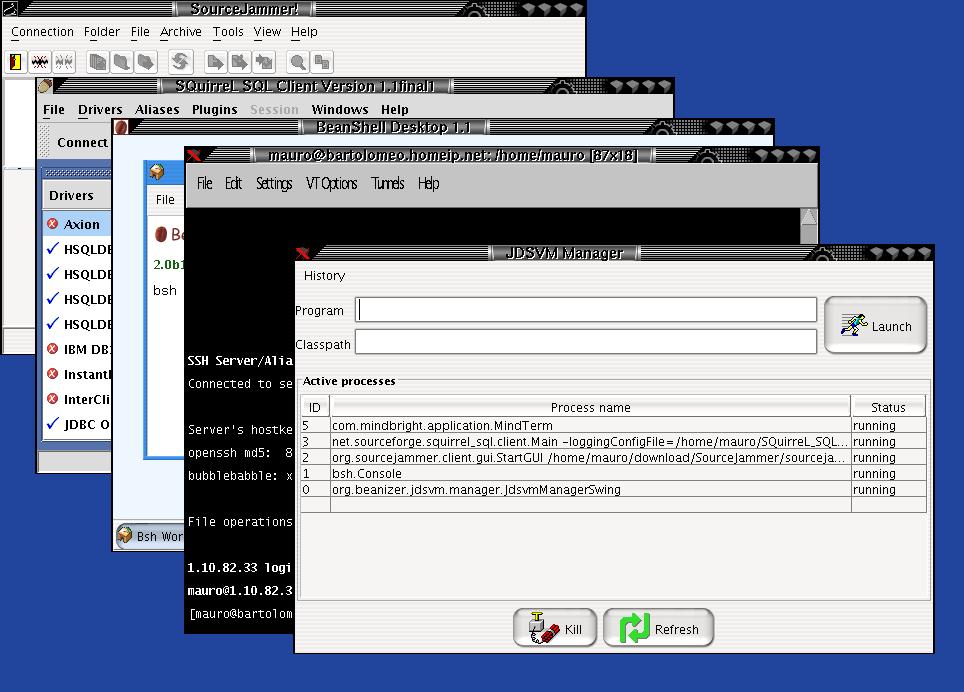Open the Windows menu in SQuirreL
This screenshot has height=692, width=964.
339,109
